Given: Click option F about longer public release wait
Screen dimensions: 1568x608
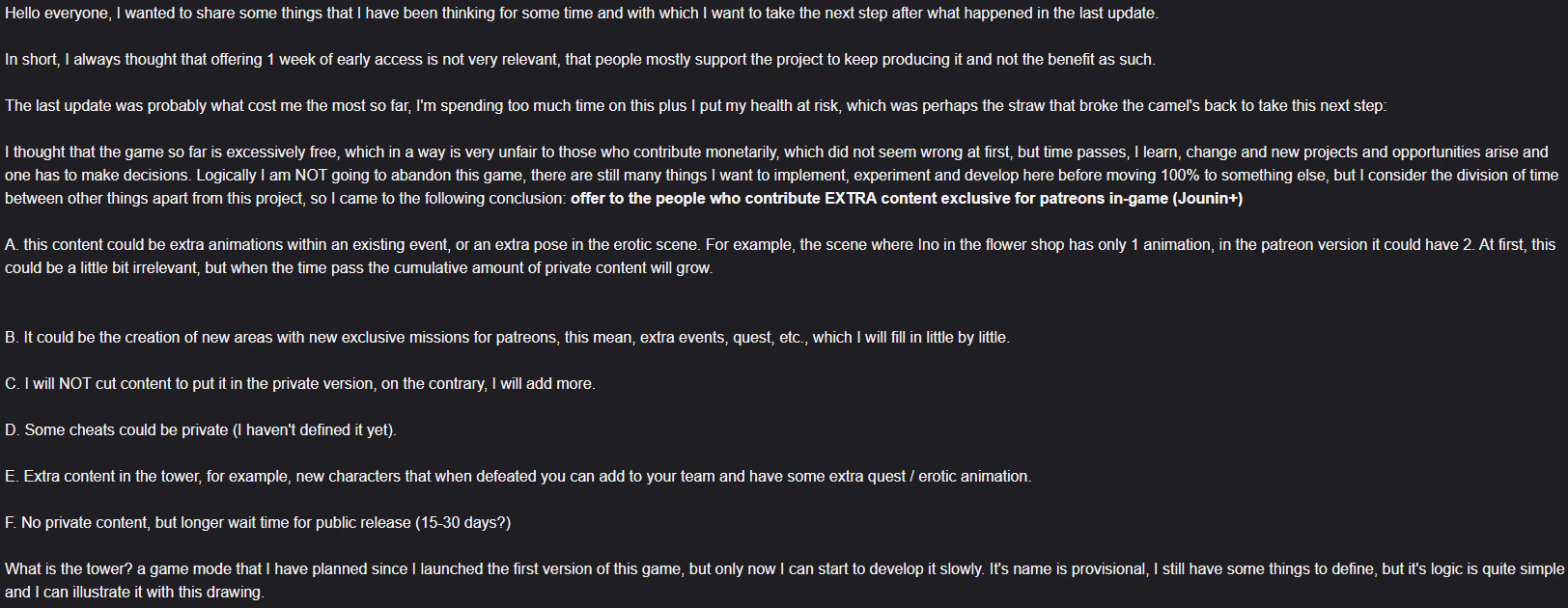Looking at the screenshot, I should tap(258, 523).
